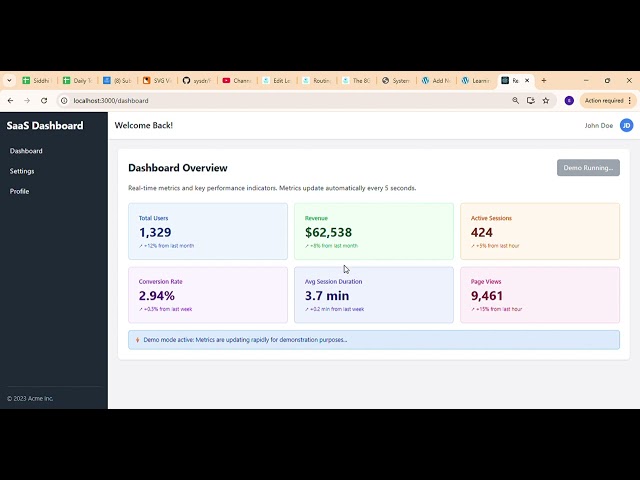Click the demo mode active notice
This screenshot has width=640, height=480.
click(374, 340)
